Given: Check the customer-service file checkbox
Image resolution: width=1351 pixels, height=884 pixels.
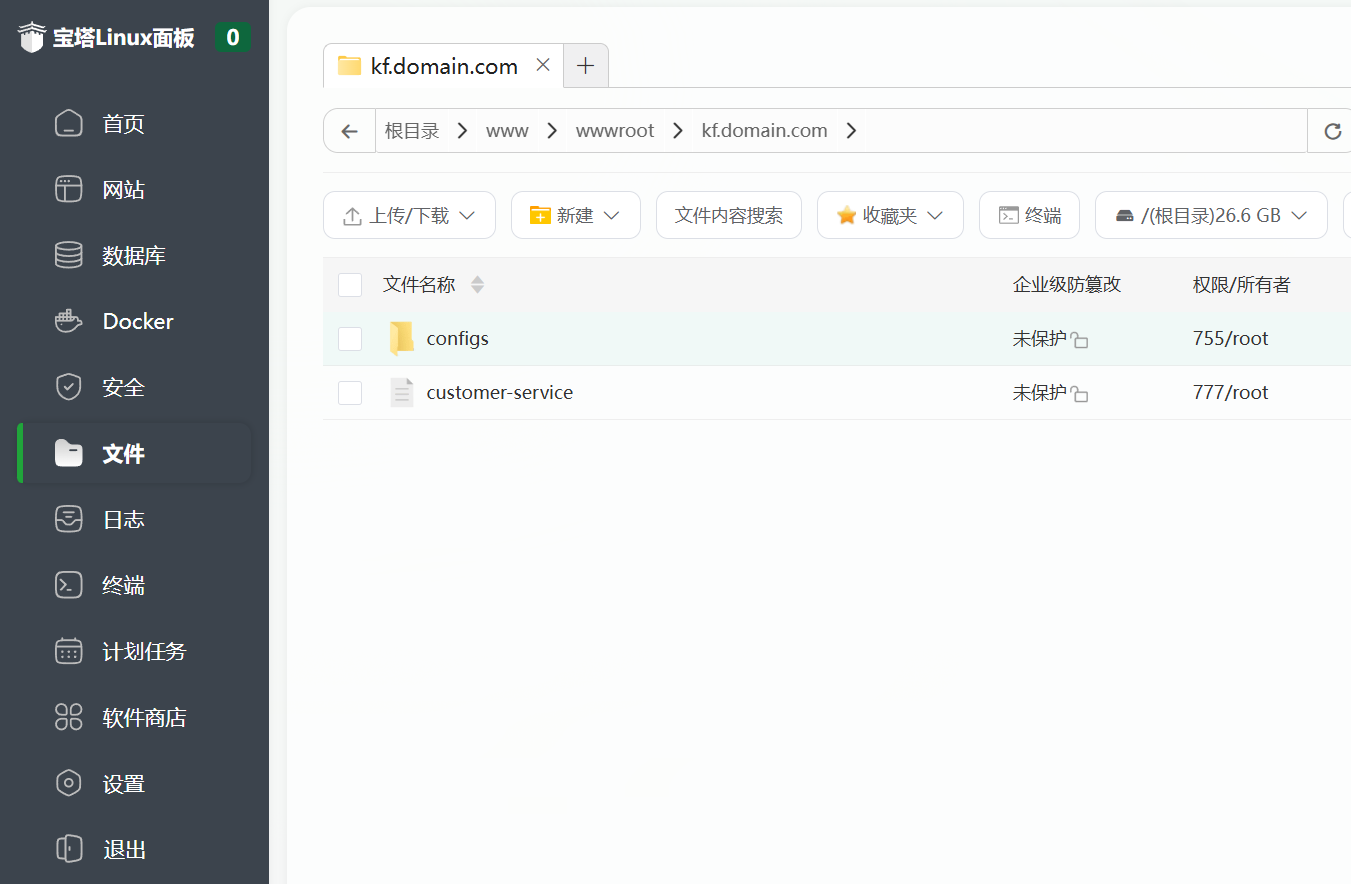Looking at the screenshot, I should coord(350,393).
